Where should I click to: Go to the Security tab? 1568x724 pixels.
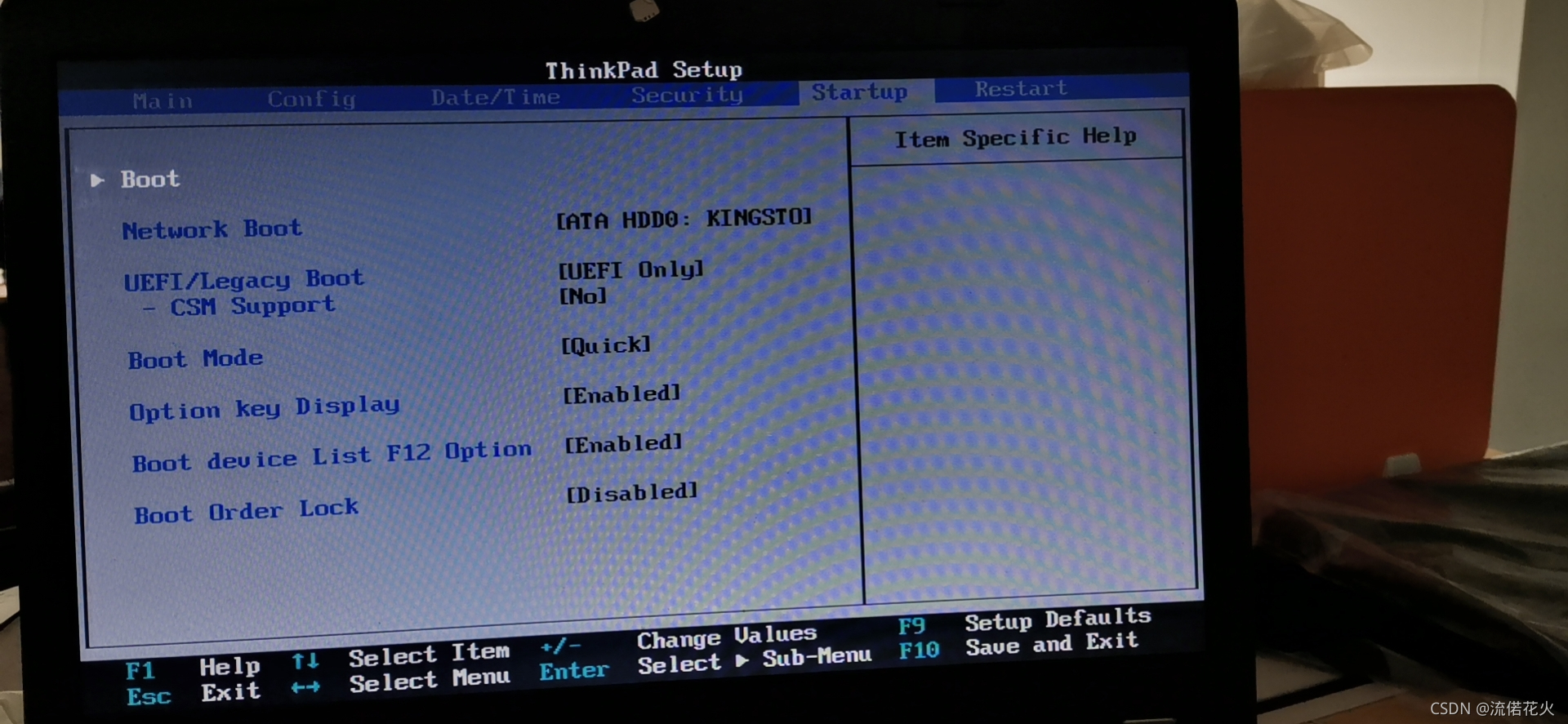coord(687,95)
